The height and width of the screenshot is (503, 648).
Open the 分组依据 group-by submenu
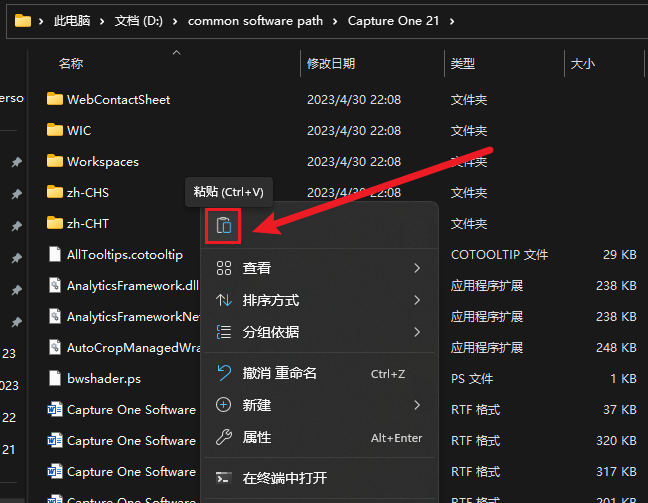pyautogui.click(x=319, y=332)
